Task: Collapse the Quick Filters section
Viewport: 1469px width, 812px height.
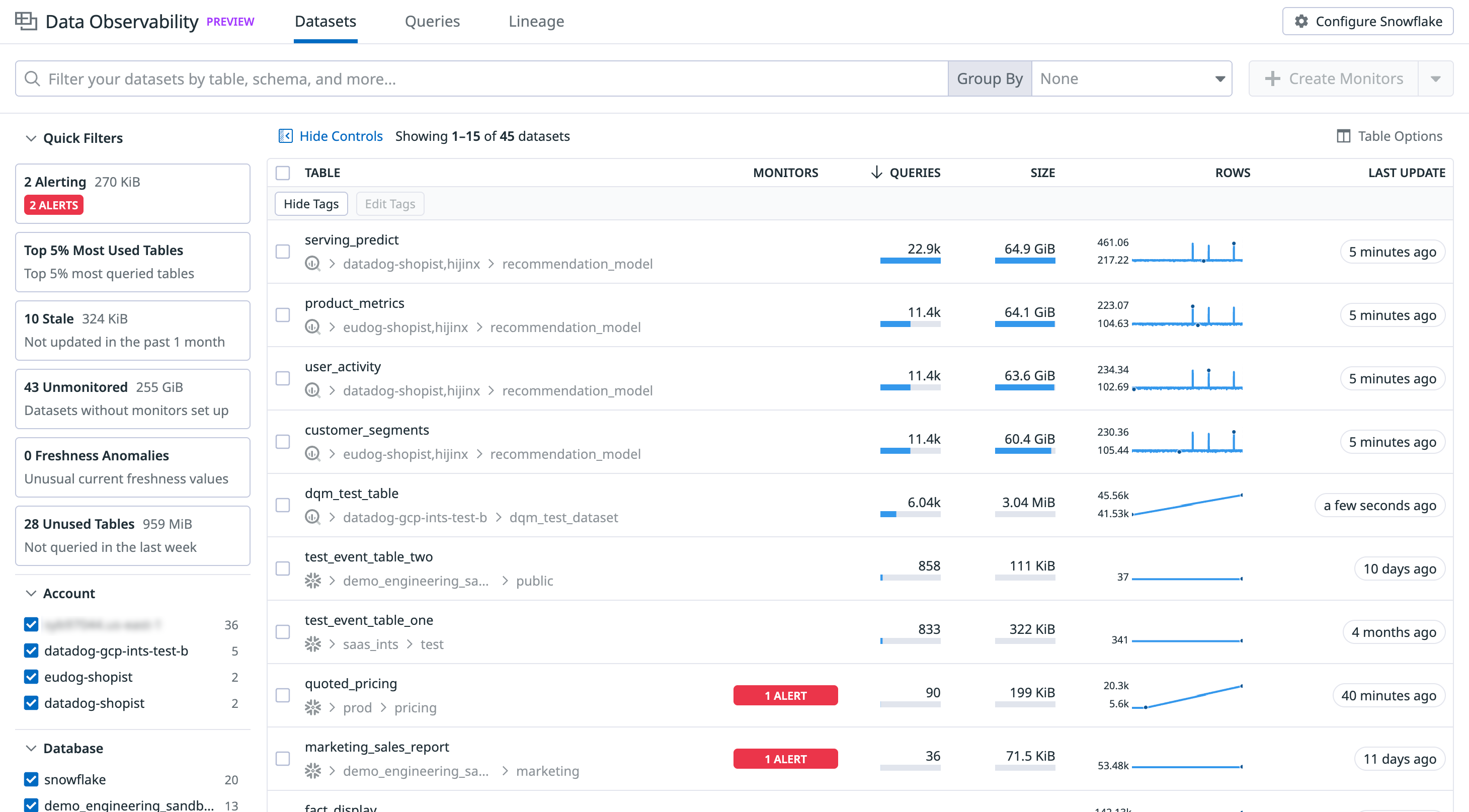Action: pos(31,138)
